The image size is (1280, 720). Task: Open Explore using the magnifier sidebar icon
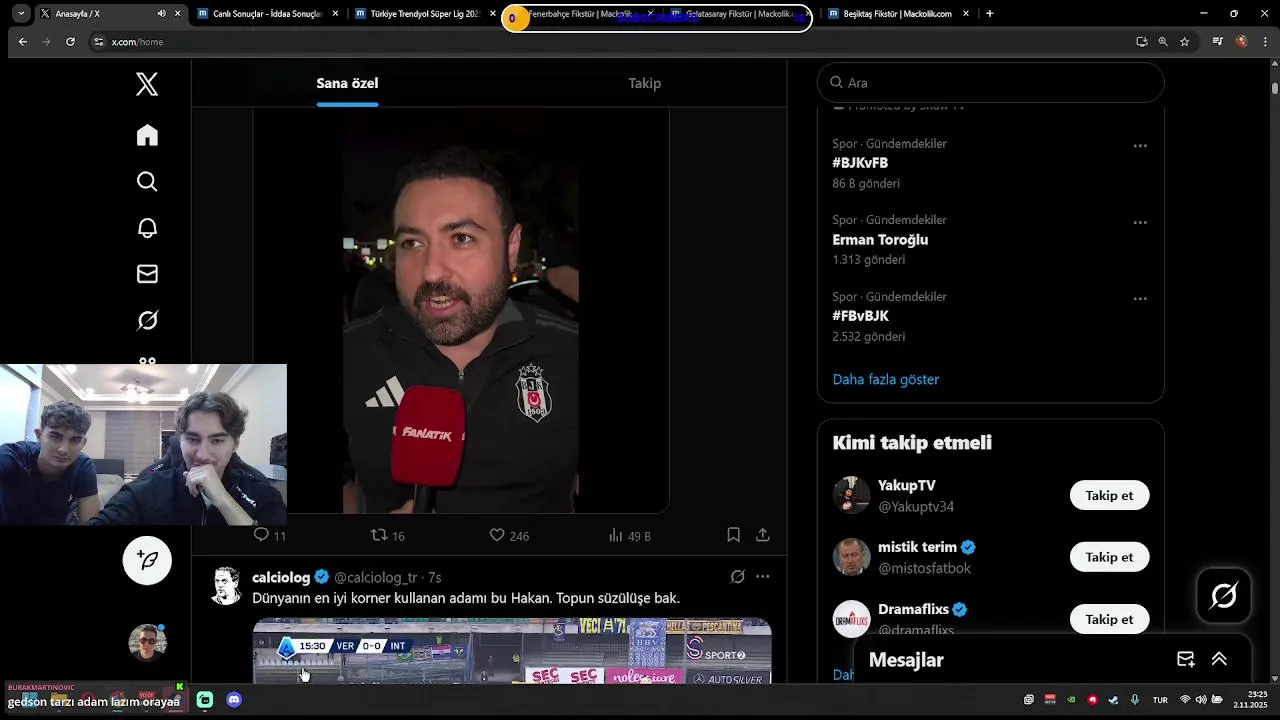coord(147,181)
